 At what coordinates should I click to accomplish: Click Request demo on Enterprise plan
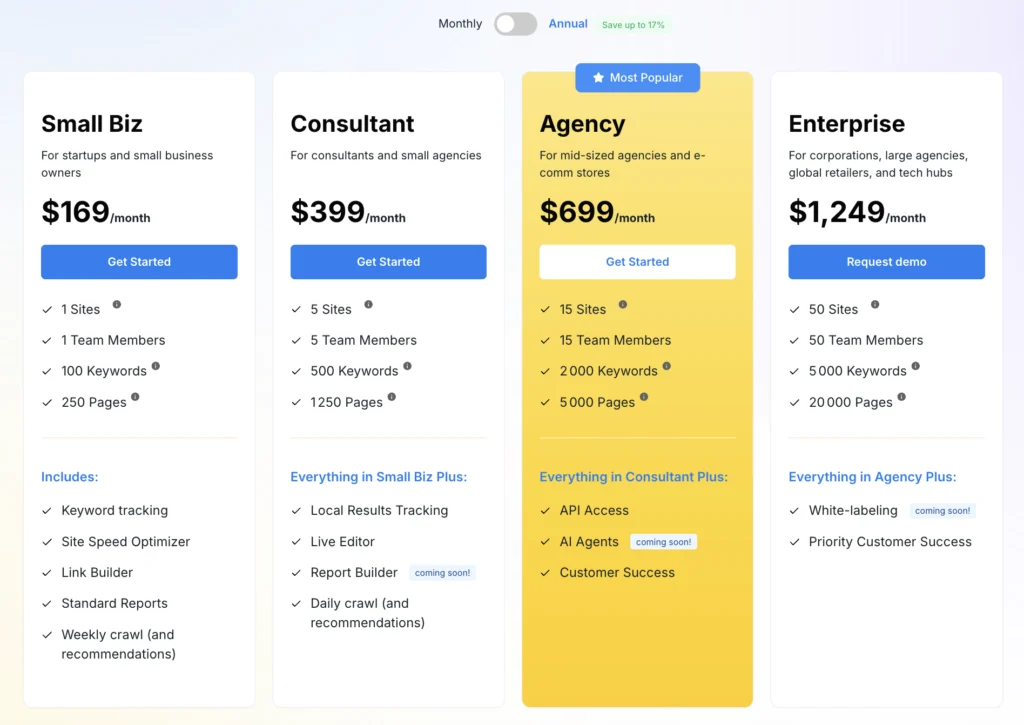[x=886, y=262]
